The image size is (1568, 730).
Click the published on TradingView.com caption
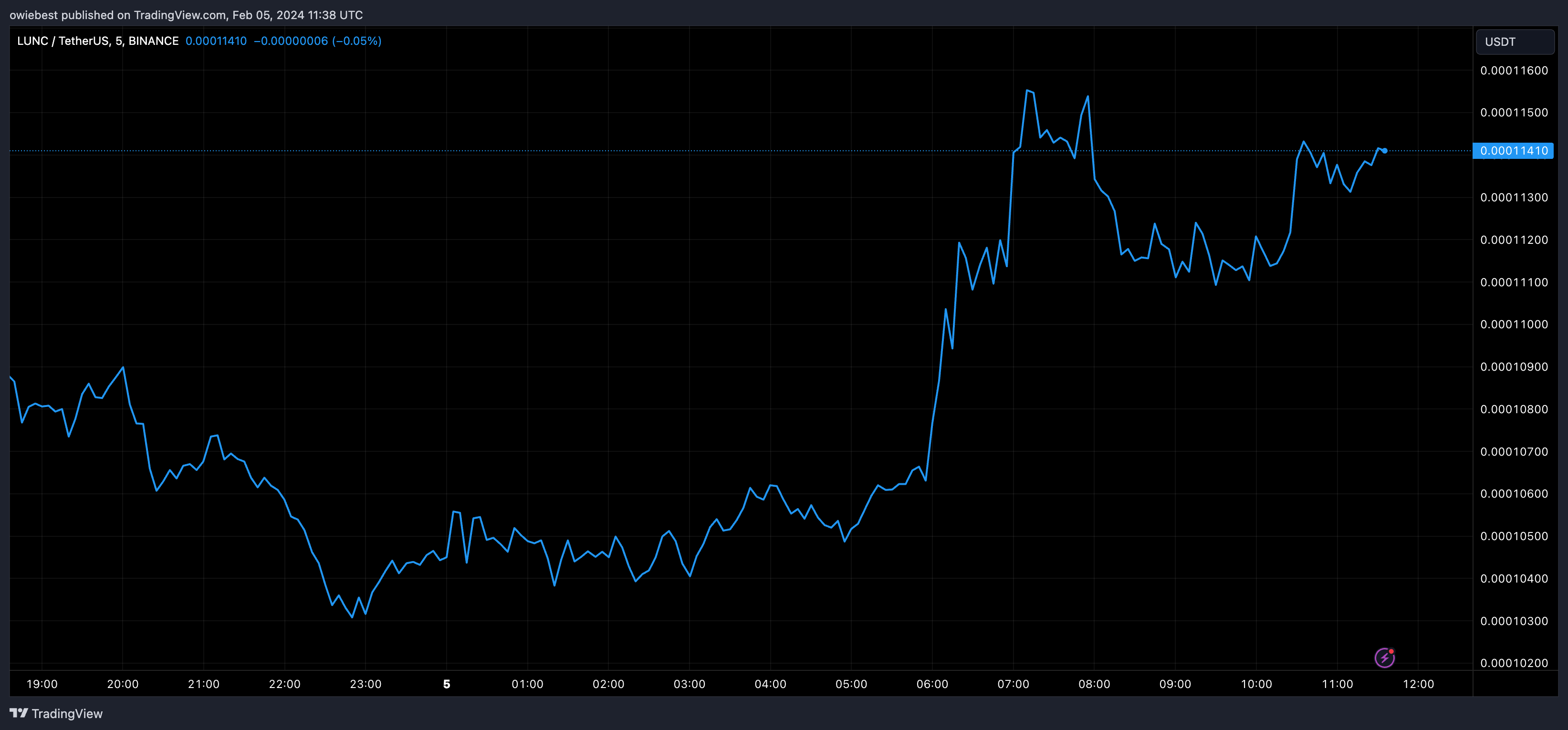click(186, 15)
